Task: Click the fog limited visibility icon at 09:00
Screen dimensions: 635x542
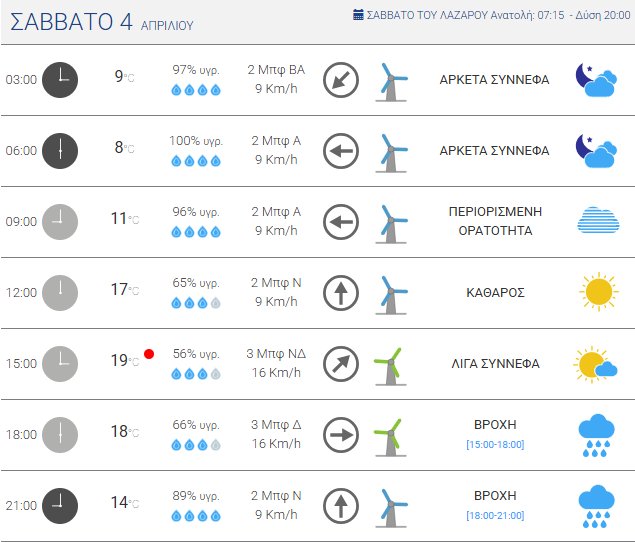Action: point(598,221)
